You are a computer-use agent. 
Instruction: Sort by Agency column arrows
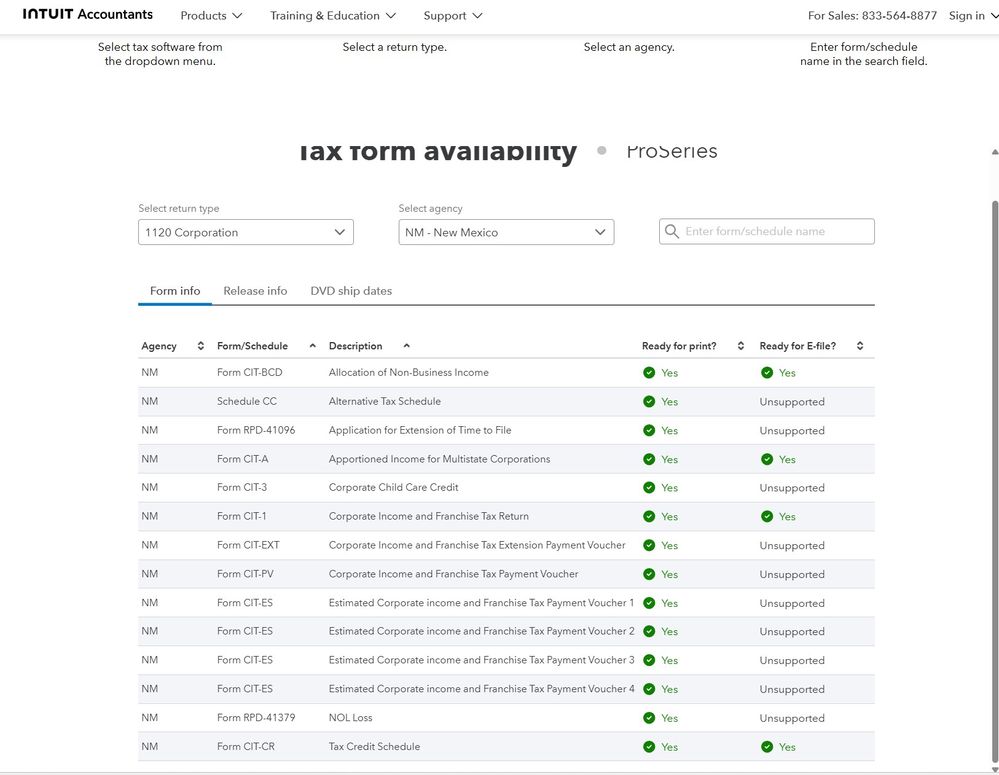click(x=200, y=346)
